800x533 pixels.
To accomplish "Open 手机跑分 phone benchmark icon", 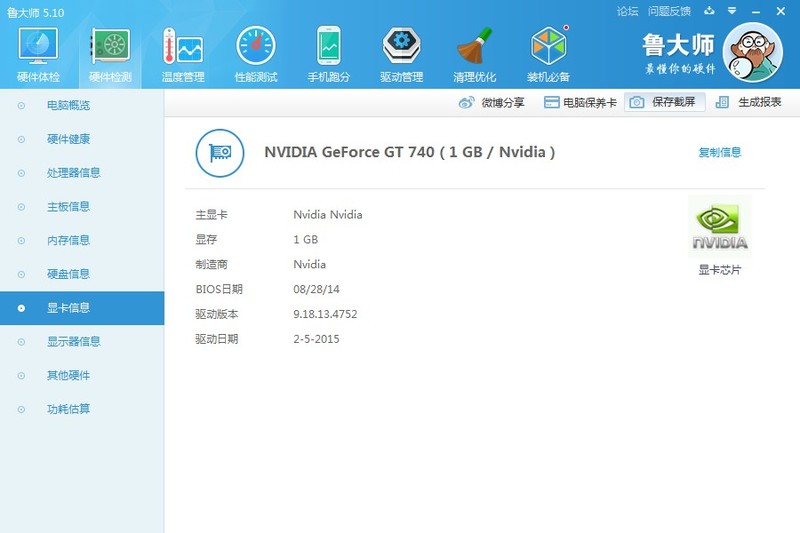I will [329, 46].
